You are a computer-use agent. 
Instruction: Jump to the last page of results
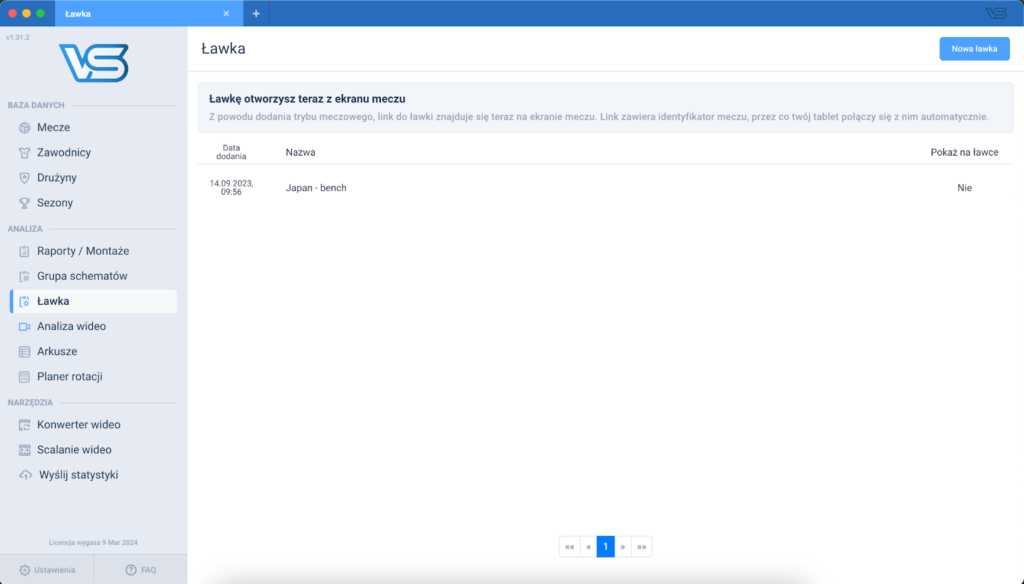point(642,547)
